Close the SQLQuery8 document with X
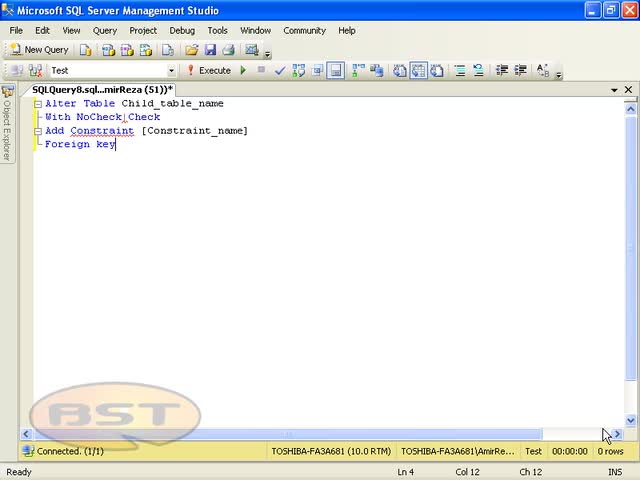Screen dimensions: 640x480 click(x=629, y=89)
